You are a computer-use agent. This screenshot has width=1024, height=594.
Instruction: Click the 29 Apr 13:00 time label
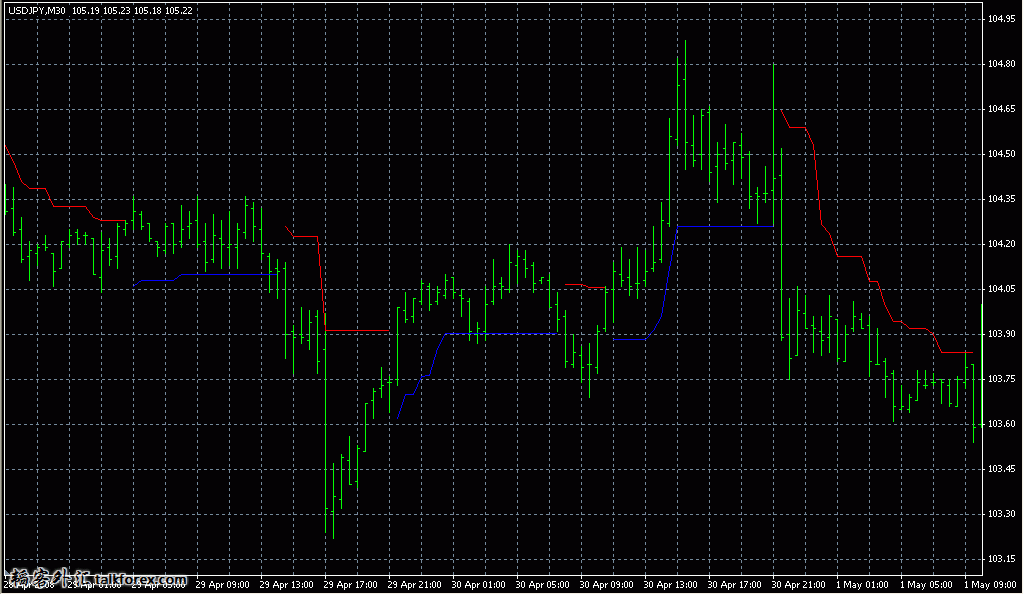click(287, 585)
